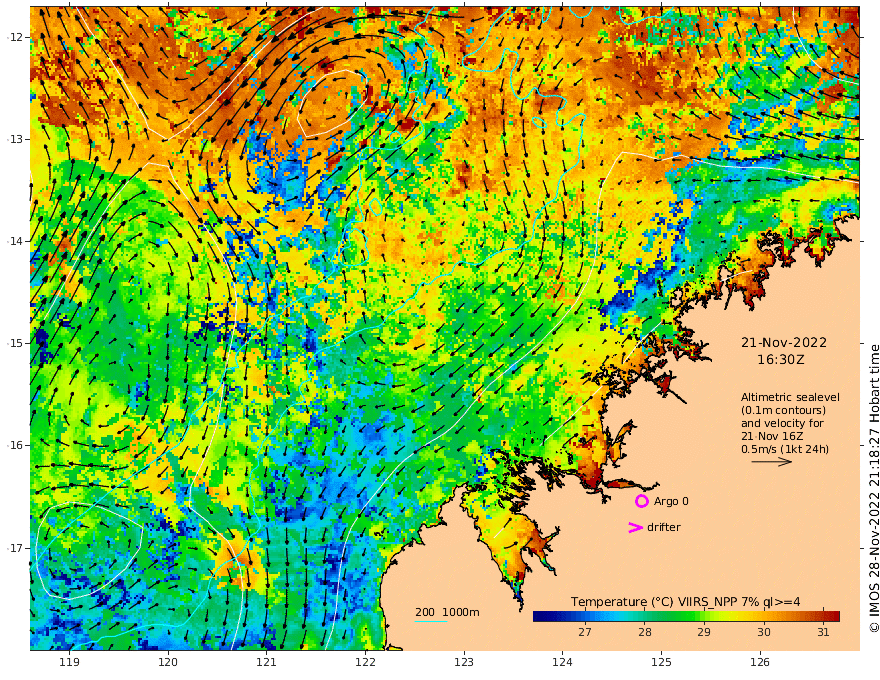
Task: Click the cyan 200m depth contour legend line
Action: [430, 621]
